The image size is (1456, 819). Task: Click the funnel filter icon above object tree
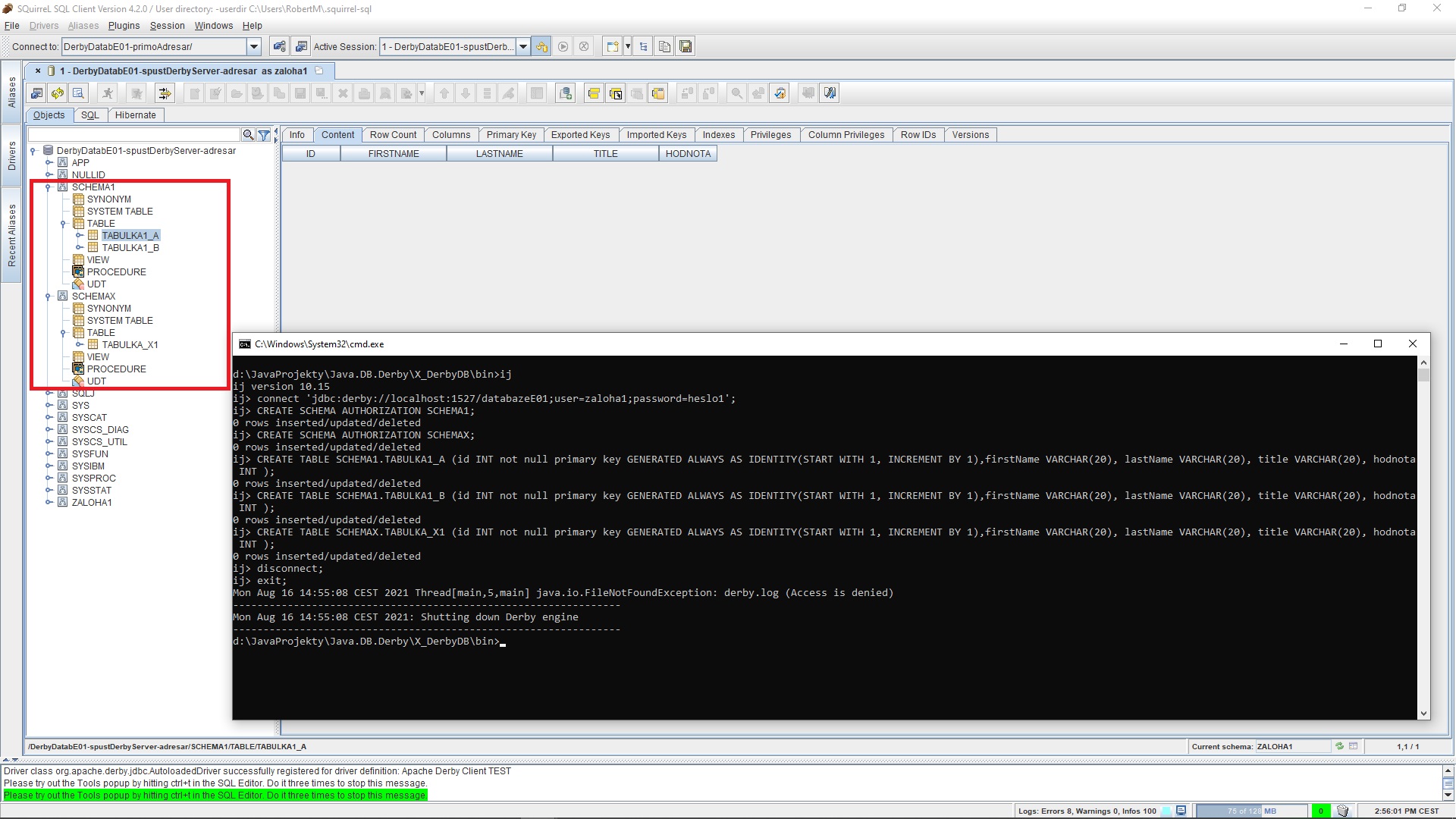click(264, 135)
